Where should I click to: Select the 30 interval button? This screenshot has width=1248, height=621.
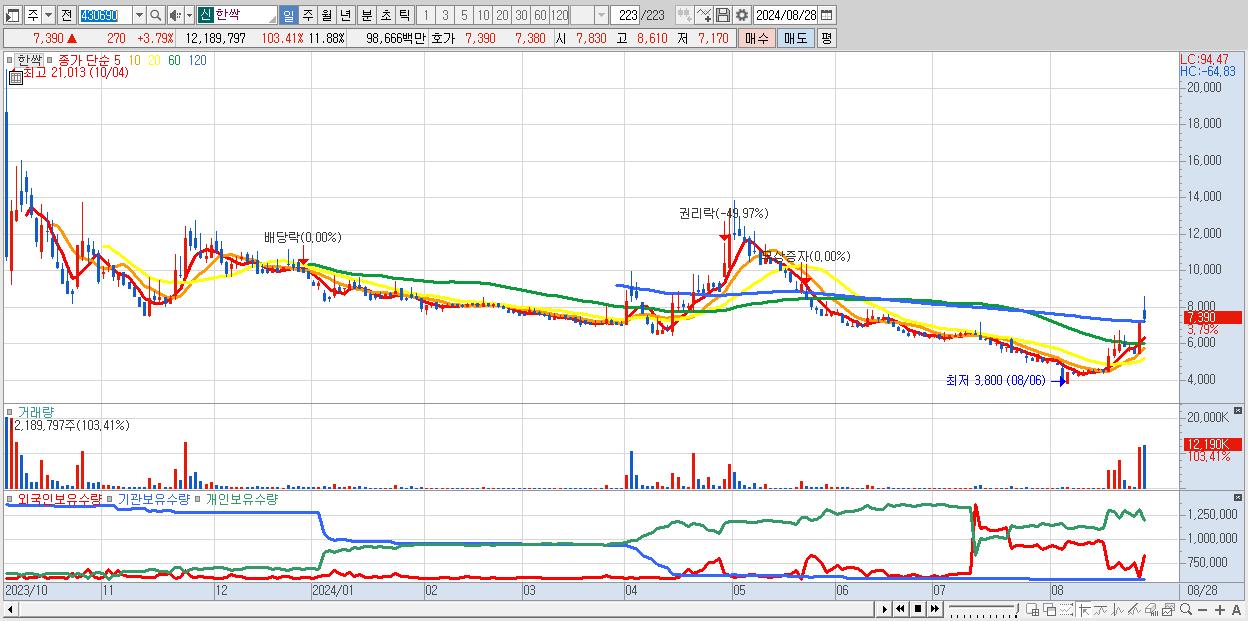[x=521, y=15]
